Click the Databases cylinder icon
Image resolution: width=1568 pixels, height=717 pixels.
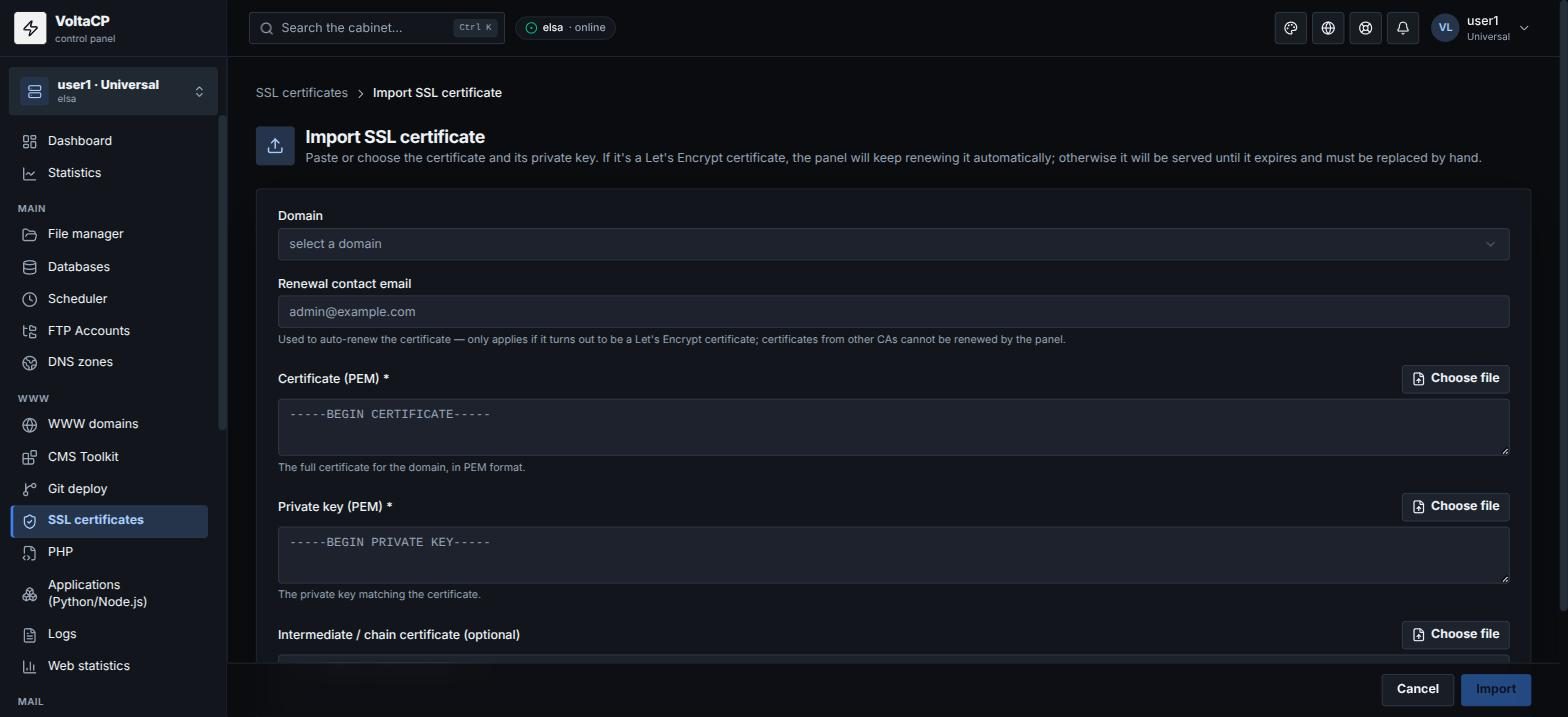(x=30, y=267)
